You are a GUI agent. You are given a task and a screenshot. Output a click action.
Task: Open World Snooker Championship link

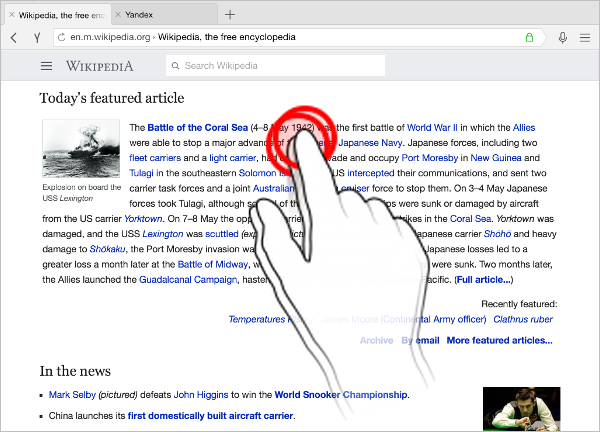341,395
